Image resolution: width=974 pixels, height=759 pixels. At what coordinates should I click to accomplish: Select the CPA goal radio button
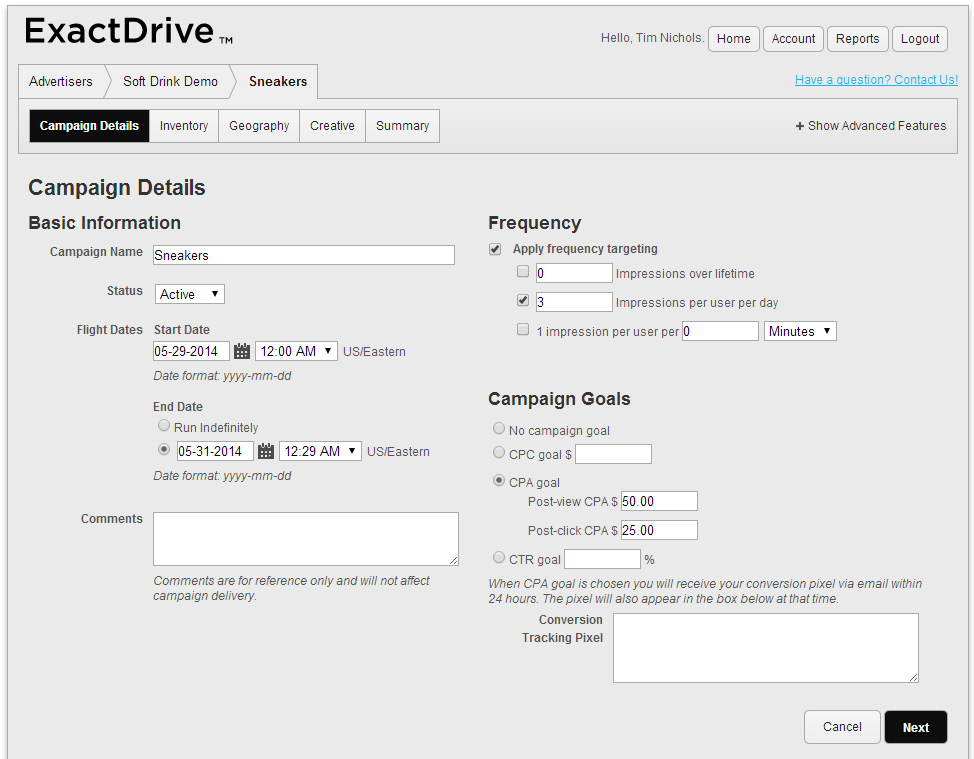point(499,480)
